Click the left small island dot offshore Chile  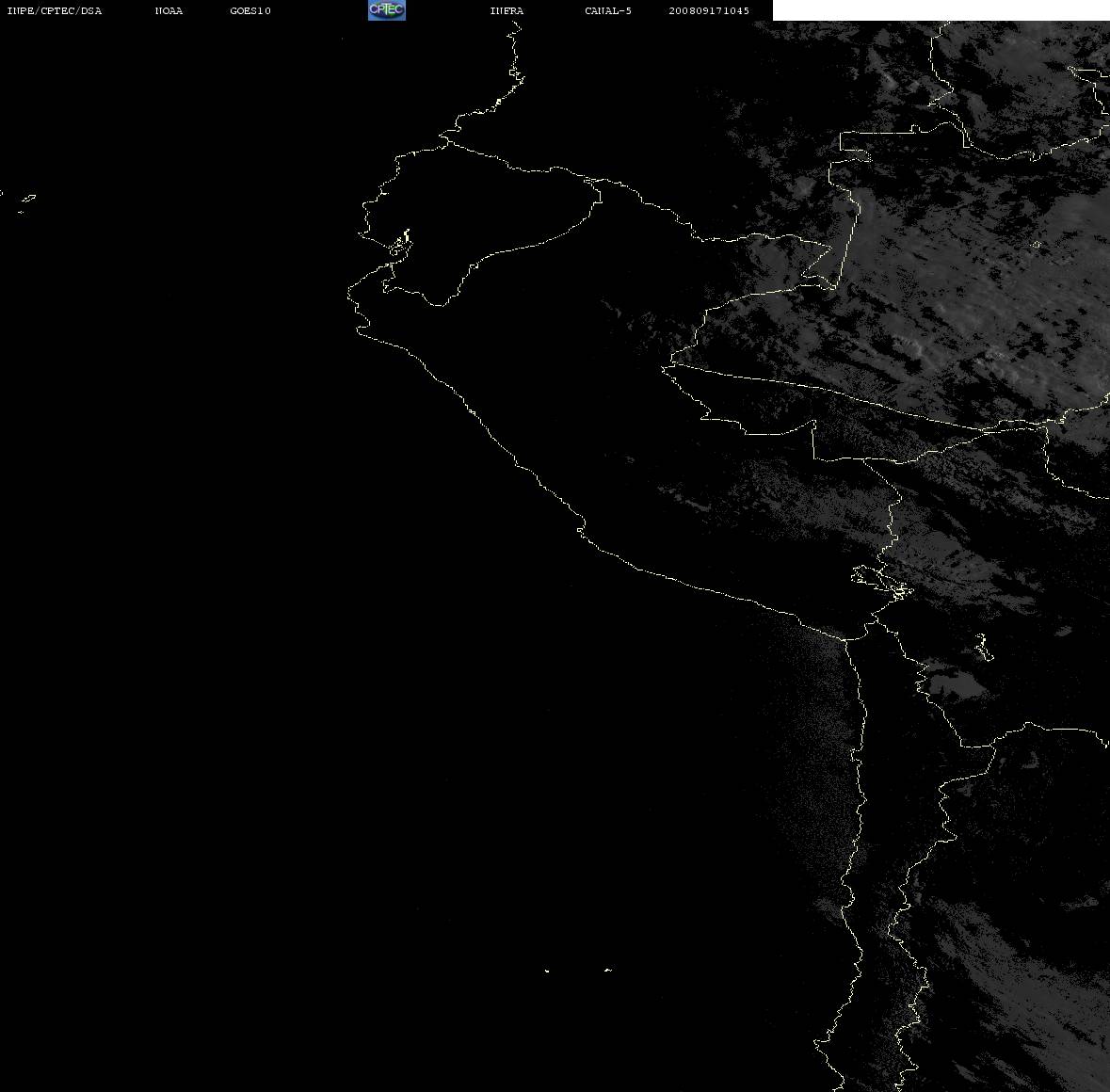point(547,971)
